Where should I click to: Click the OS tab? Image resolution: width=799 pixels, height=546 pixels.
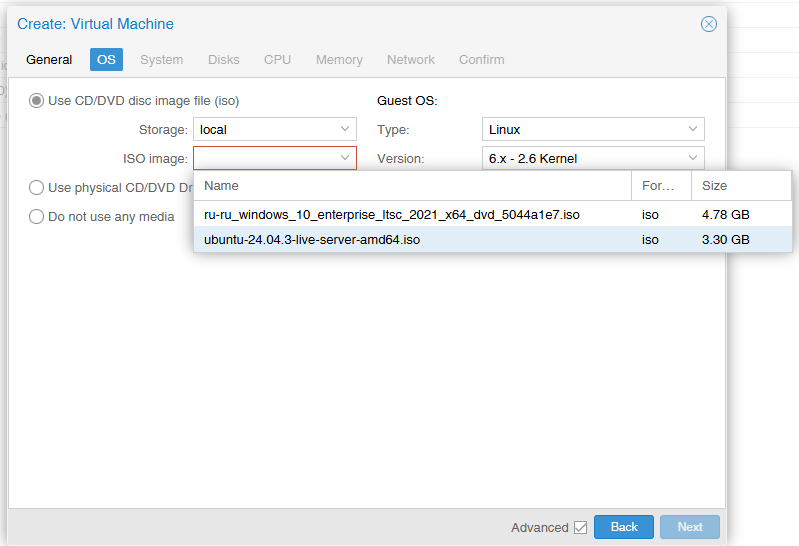pos(106,60)
